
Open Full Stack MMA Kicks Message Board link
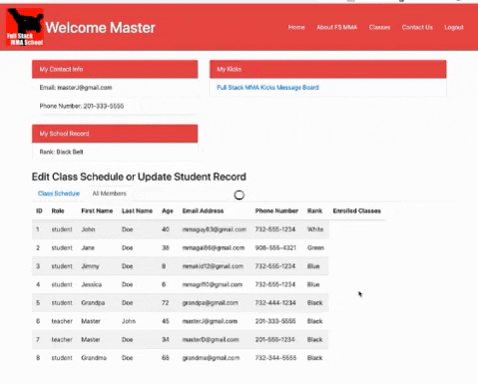[x=268, y=87]
